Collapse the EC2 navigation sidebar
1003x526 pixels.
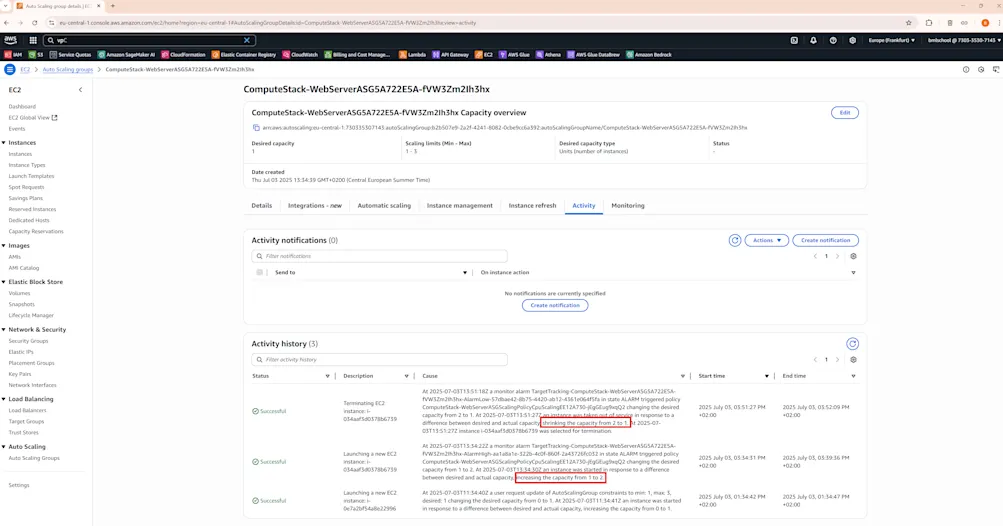click(x=80, y=90)
